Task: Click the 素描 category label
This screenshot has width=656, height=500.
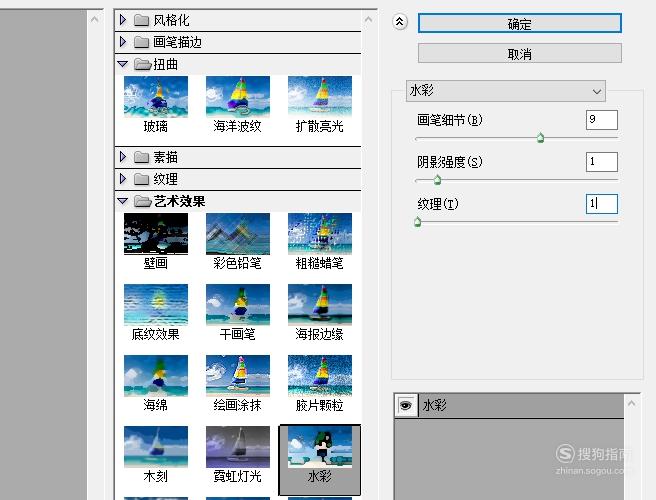Action: pos(166,157)
